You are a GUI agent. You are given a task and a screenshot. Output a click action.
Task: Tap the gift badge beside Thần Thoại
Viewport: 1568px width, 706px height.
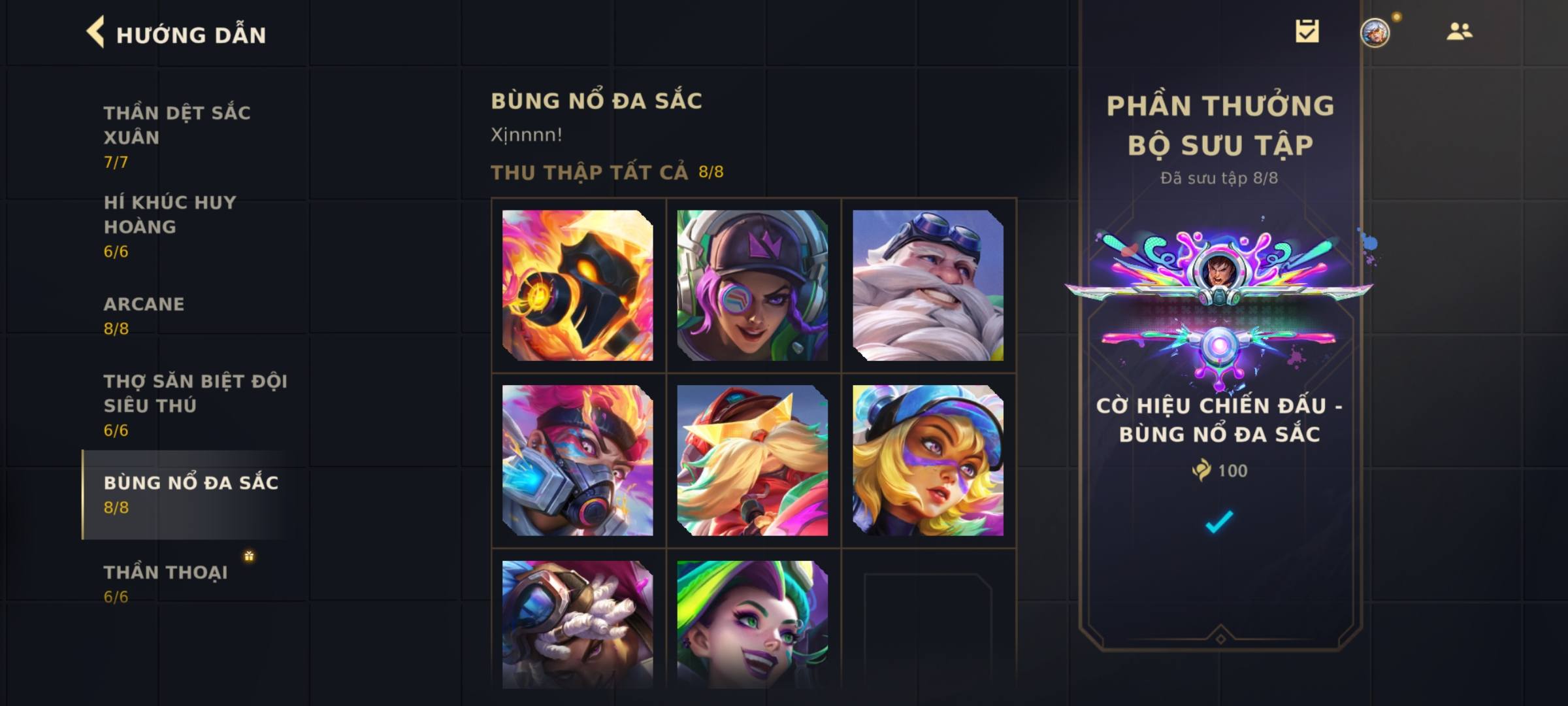point(249,556)
